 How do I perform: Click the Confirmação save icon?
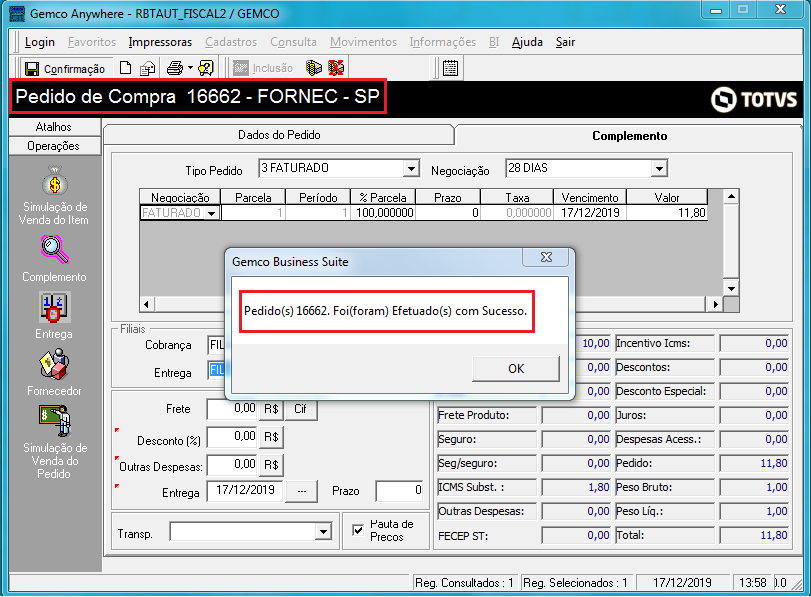(32, 69)
